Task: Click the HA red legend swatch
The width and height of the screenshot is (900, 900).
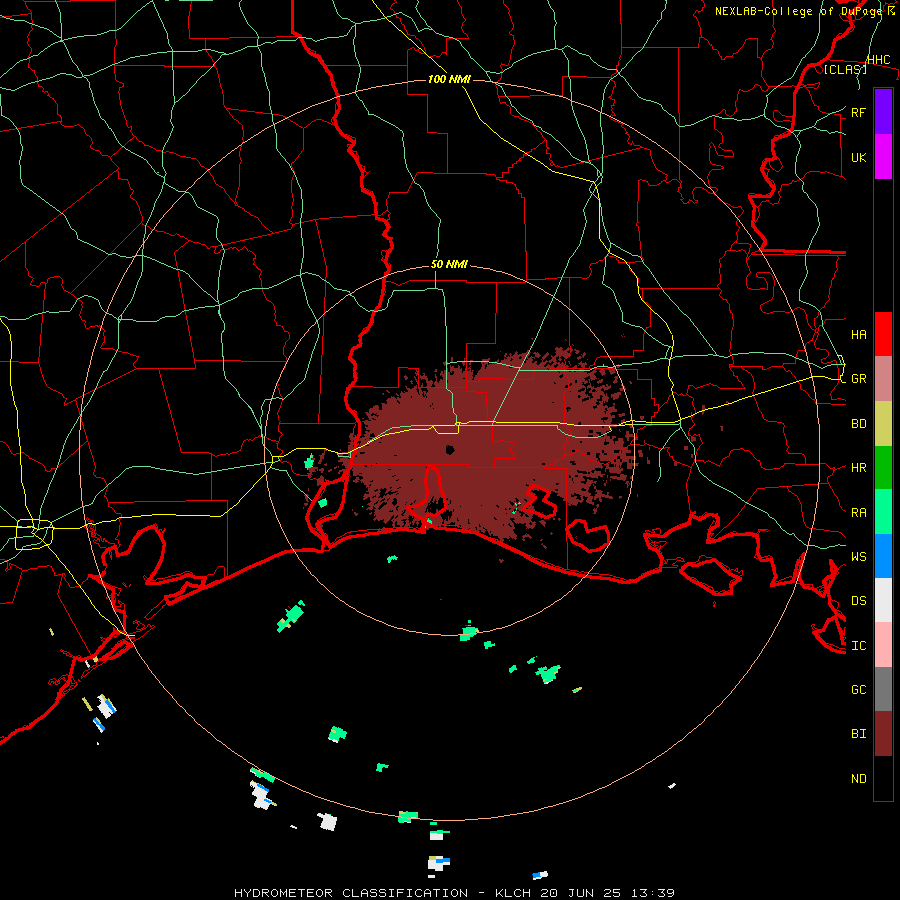Action: pyautogui.click(x=883, y=334)
